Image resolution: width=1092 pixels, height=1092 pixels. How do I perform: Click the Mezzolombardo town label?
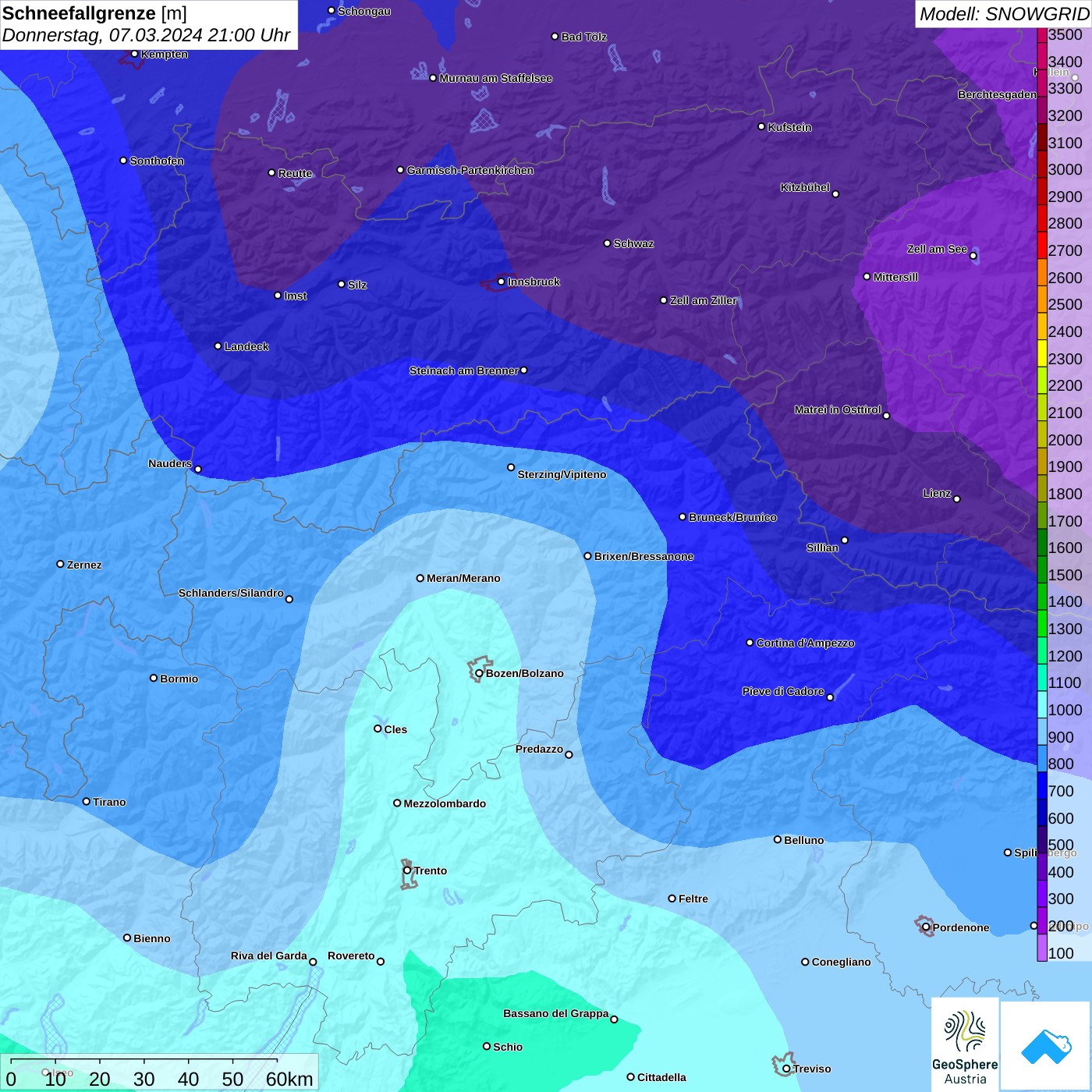tap(445, 803)
